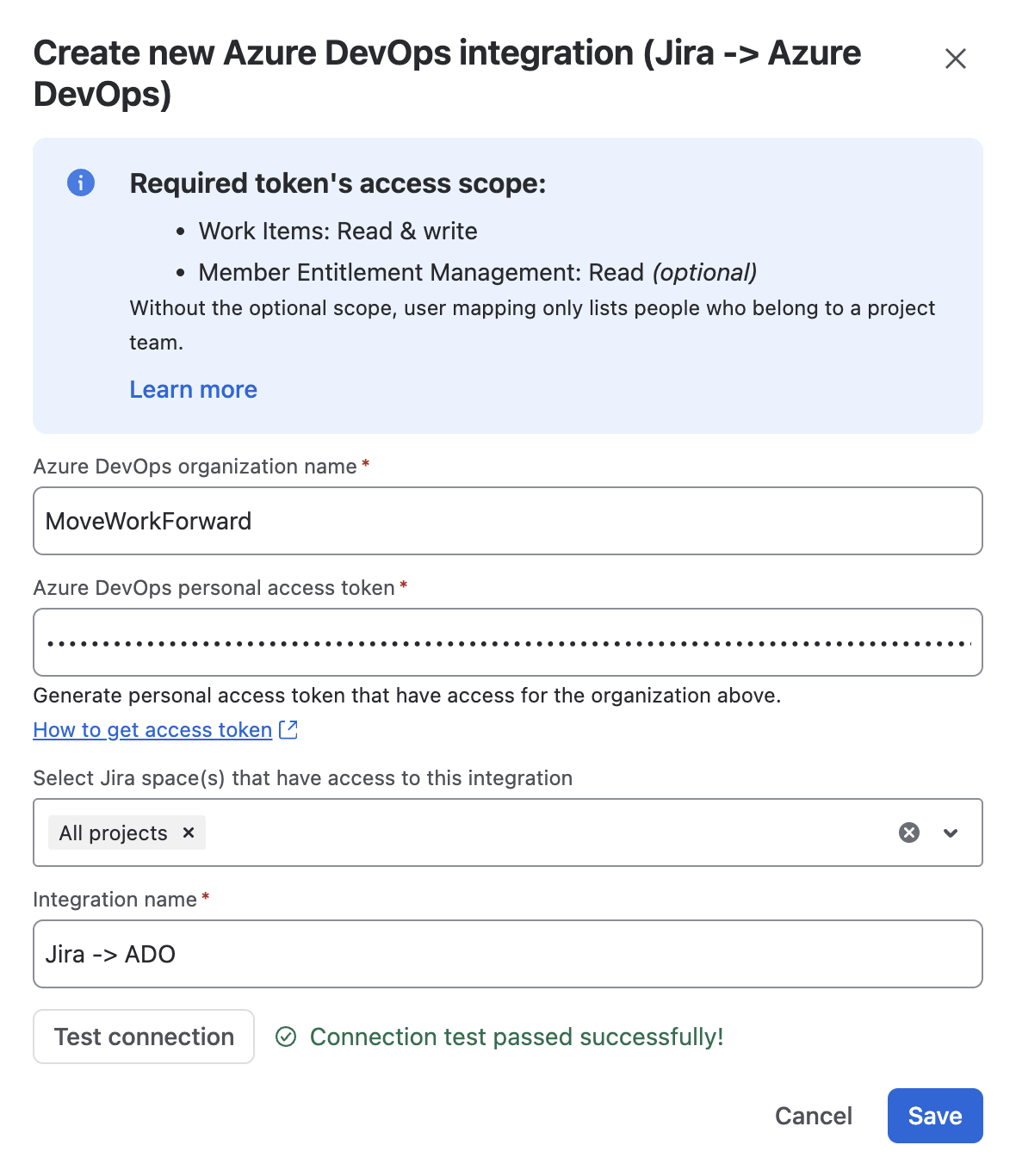Click the personal access token field

(508, 642)
